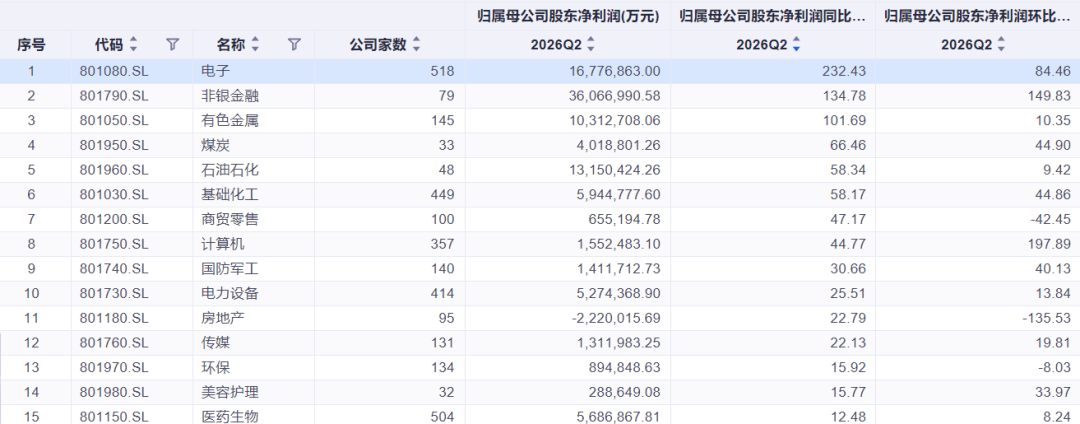Click 归属母公司股东净利润(万元) header
The width and height of the screenshot is (1080, 424).
[x=569, y=16]
